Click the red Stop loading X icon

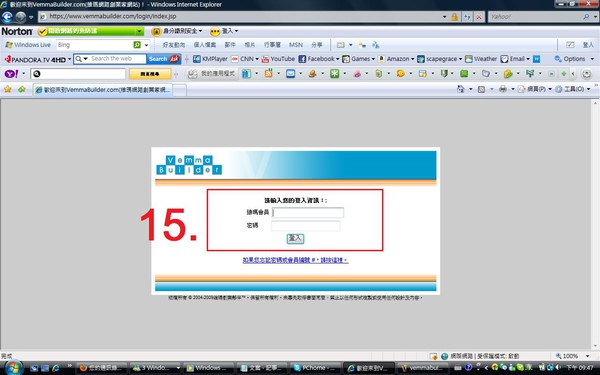(479, 17)
